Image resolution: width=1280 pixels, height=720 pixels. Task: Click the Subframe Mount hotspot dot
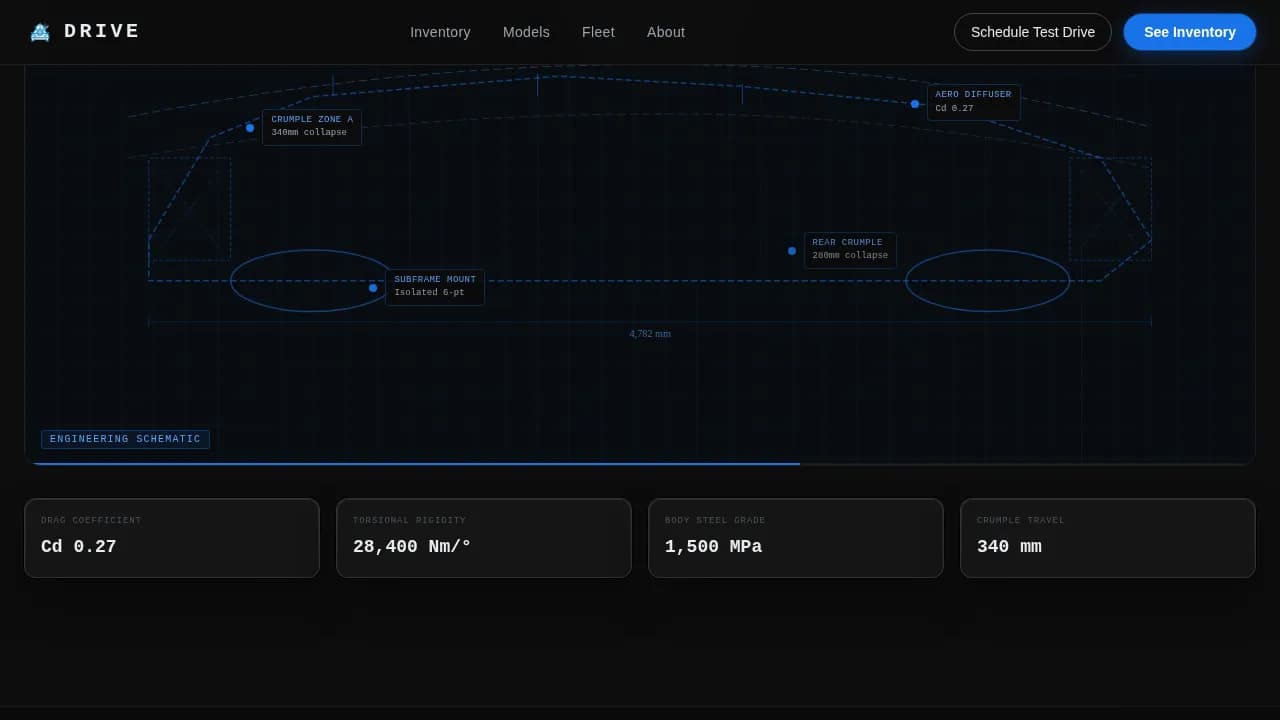pyautogui.click(x=373, y=288)
